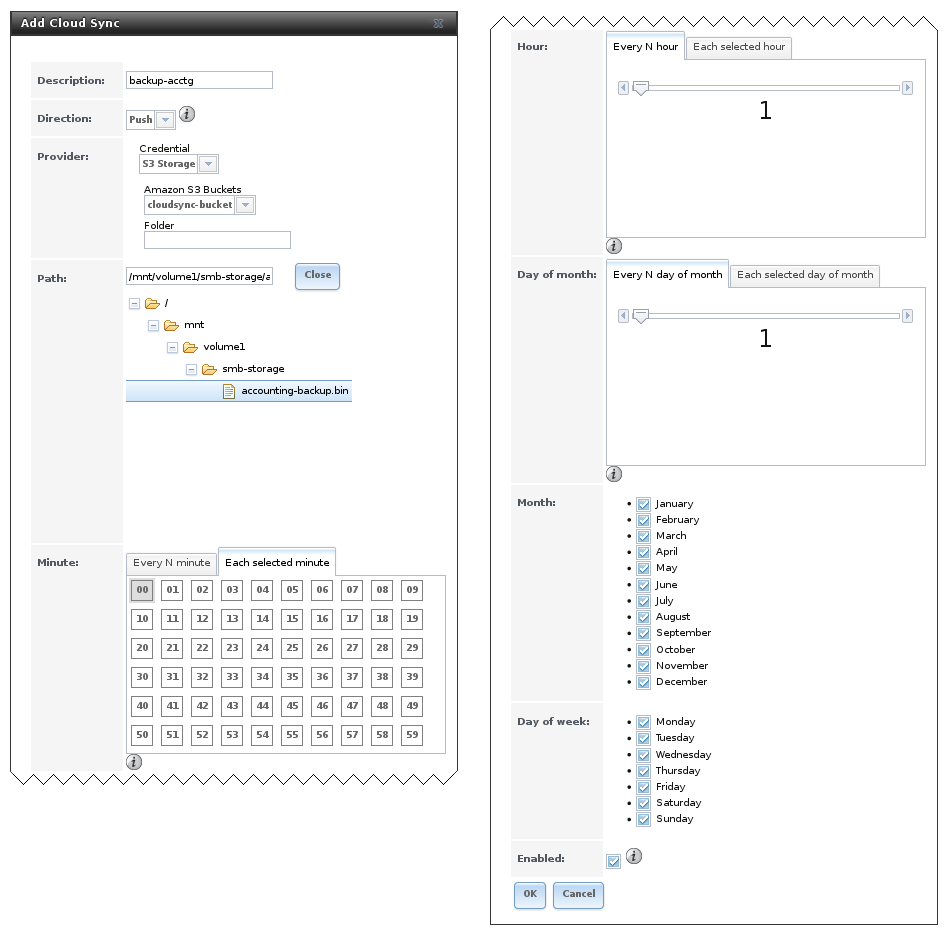This screenshot has width=949, height=936.
Task: Select the smb-storage folder icon in the tree
Action: (x=209, y=369)
